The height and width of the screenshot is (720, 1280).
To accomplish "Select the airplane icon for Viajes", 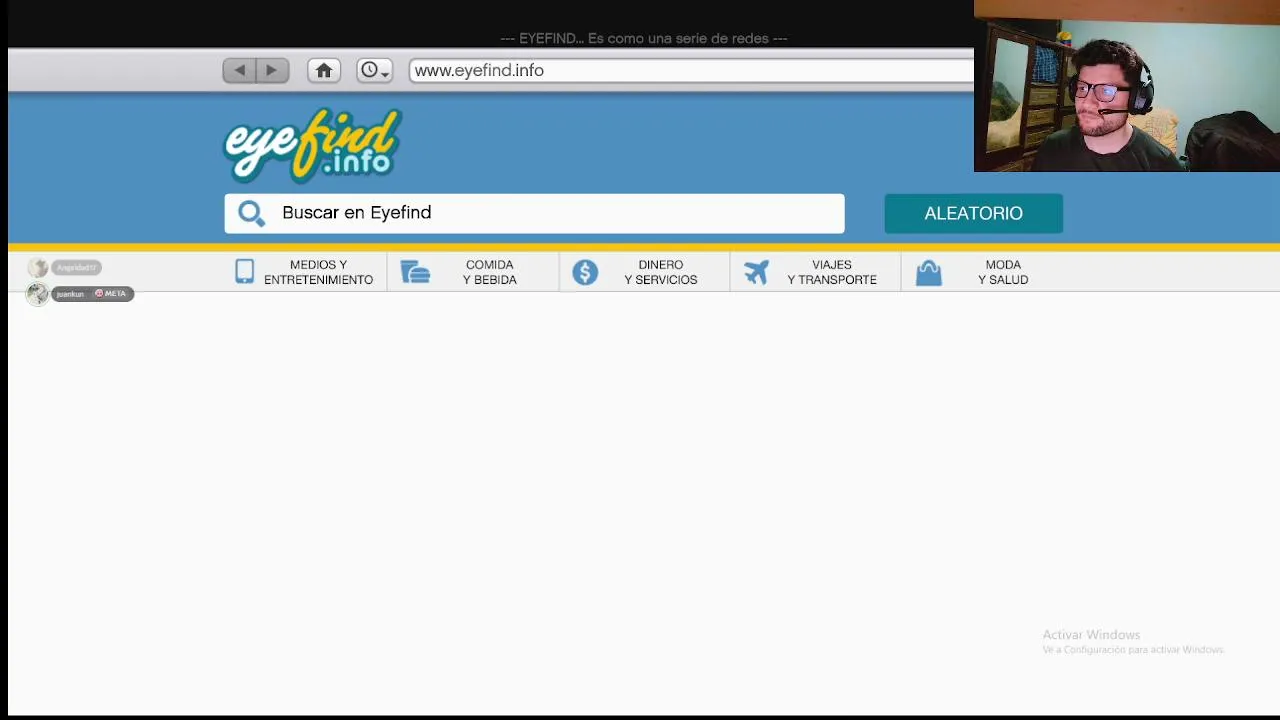I will 757,272.
